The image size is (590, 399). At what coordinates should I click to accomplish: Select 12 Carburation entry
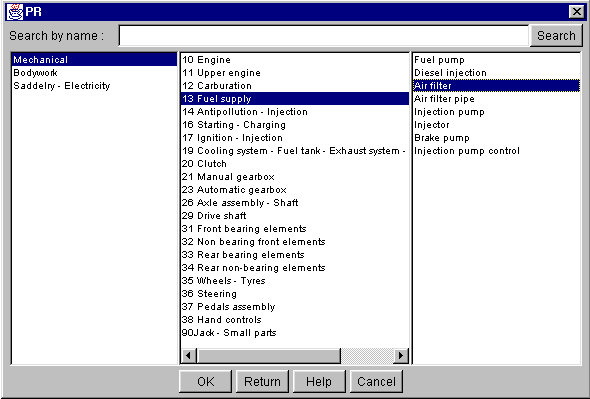click(x=295, y=86)
